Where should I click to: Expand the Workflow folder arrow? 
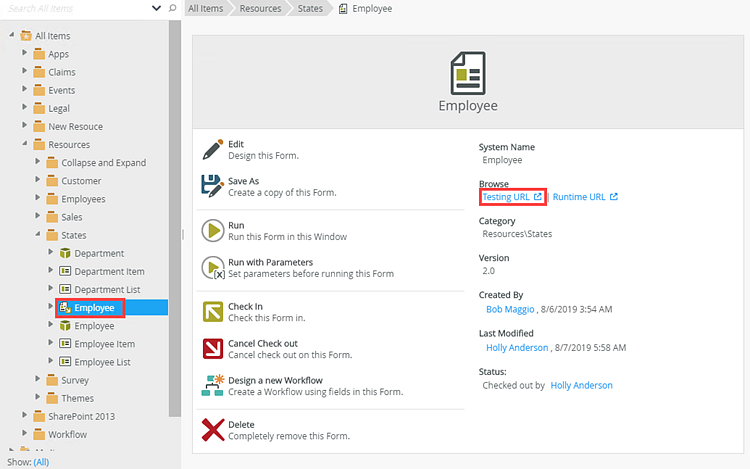pyautogui.click(x=25, y=434)
